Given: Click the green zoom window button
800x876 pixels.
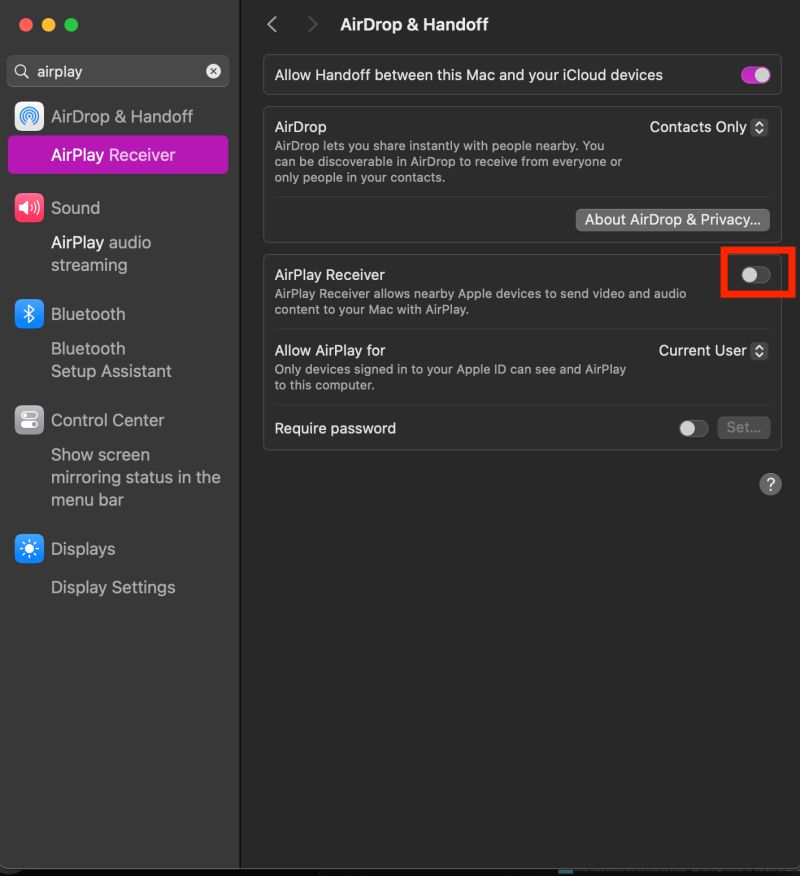Looking at the screenshot, I should click(72, 25).
